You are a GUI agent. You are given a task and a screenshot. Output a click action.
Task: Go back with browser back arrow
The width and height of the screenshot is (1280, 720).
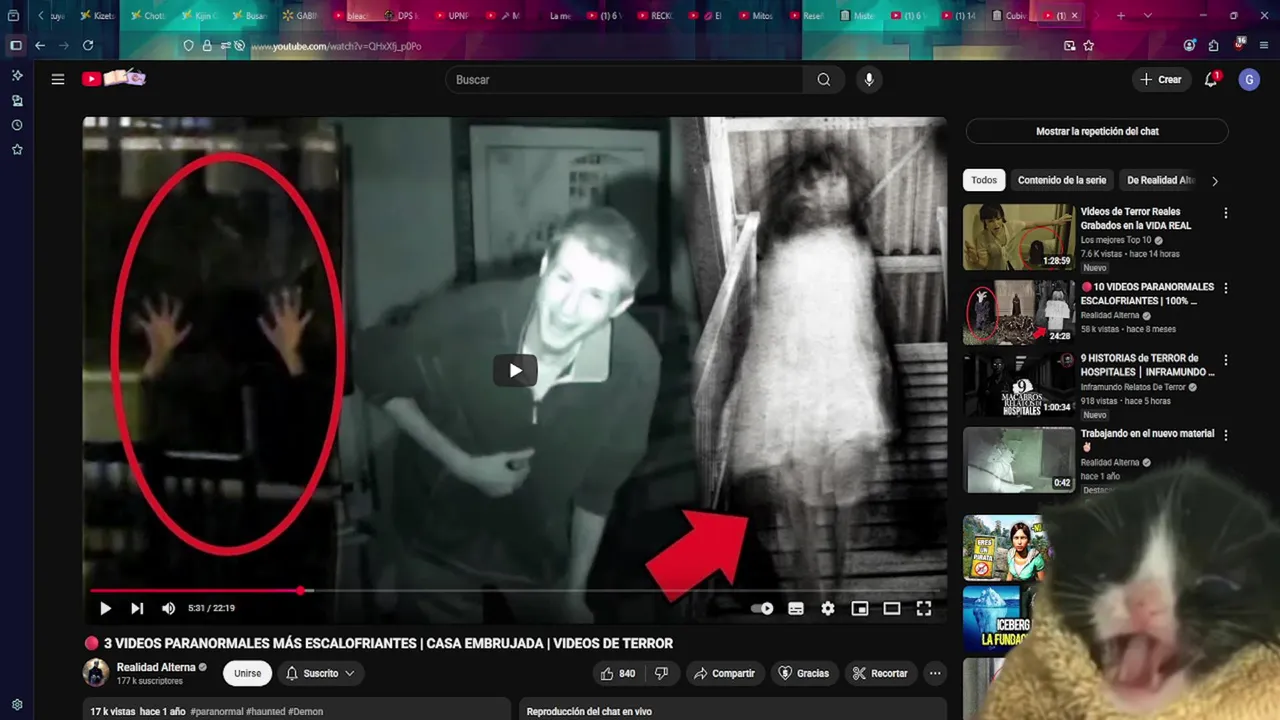(x=40, y=45)
